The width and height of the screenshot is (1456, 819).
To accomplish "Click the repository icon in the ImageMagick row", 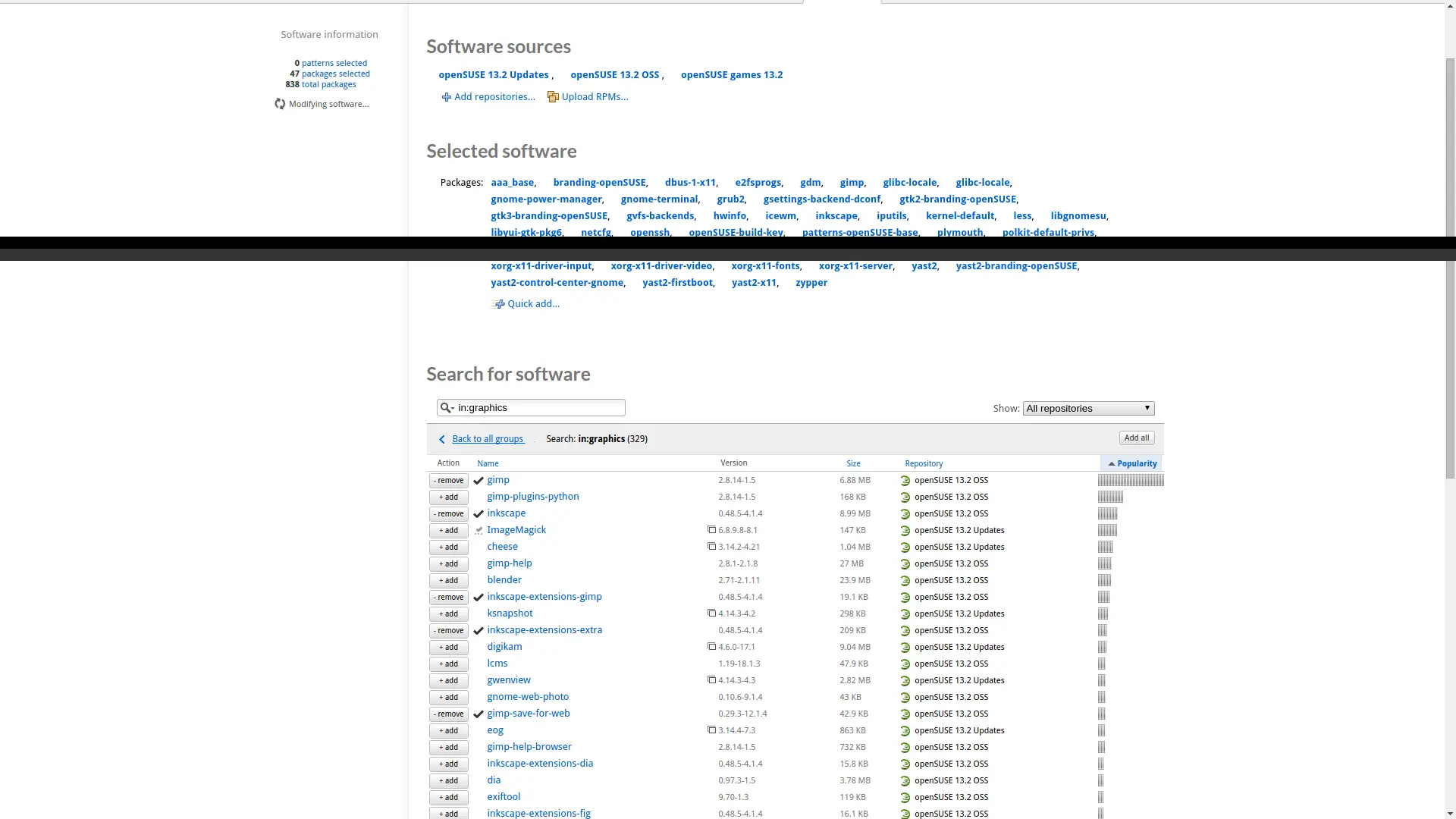I will [905, 531].
